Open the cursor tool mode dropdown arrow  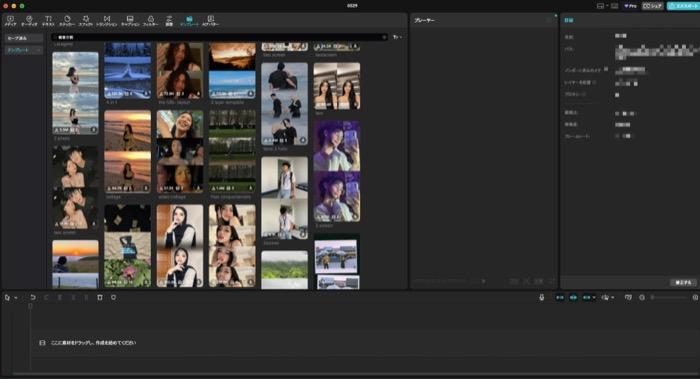coord(16,298)
